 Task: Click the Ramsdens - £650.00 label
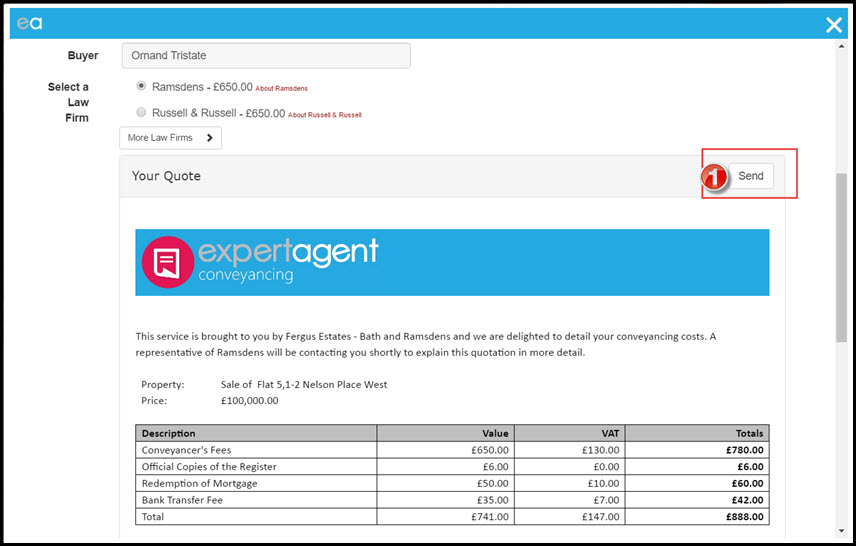click(202, 87)
